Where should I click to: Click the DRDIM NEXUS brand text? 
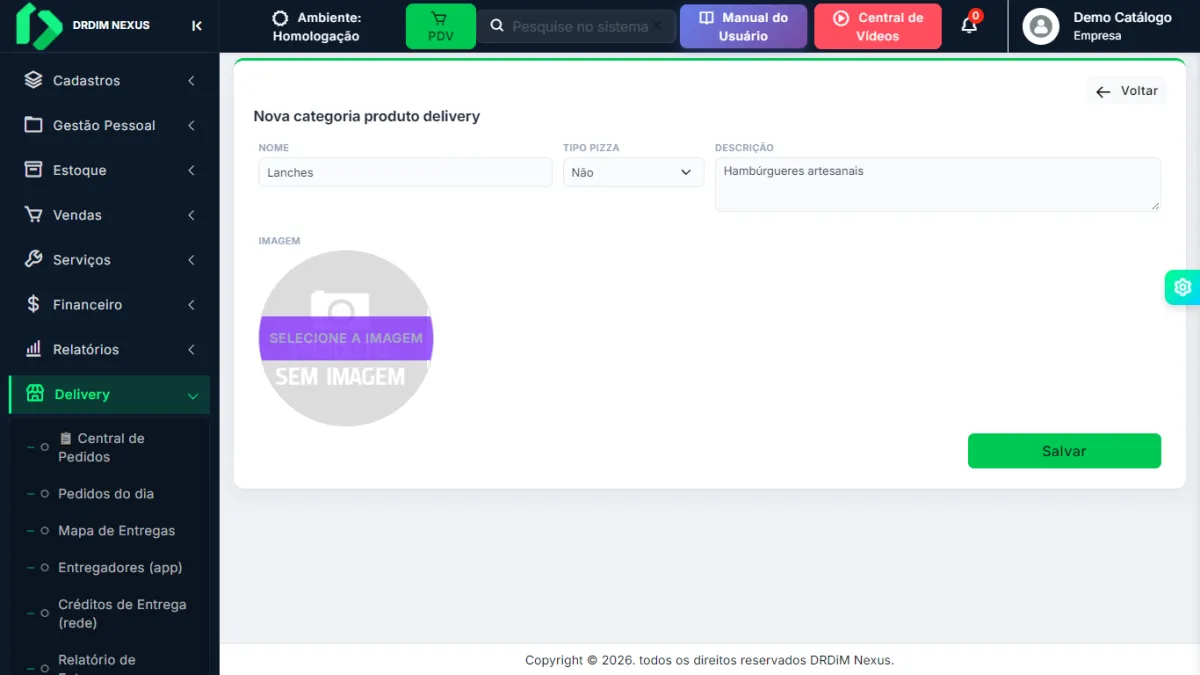point(111,25)
